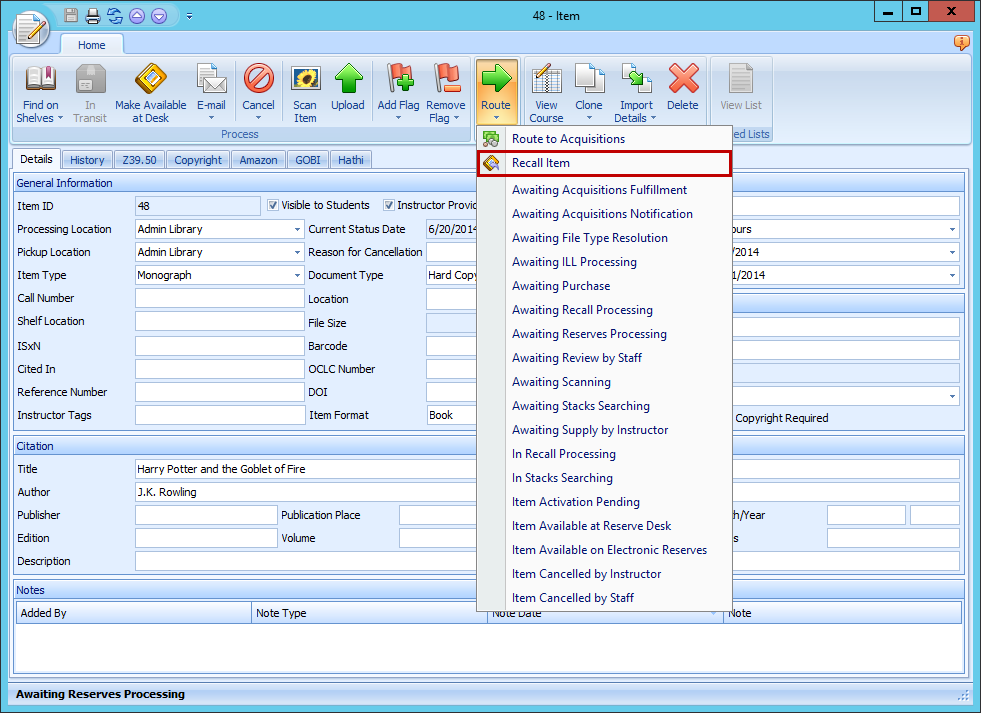Toggle the Visible to Students checkbox
The image size is (981, 713).
(273, 206)
